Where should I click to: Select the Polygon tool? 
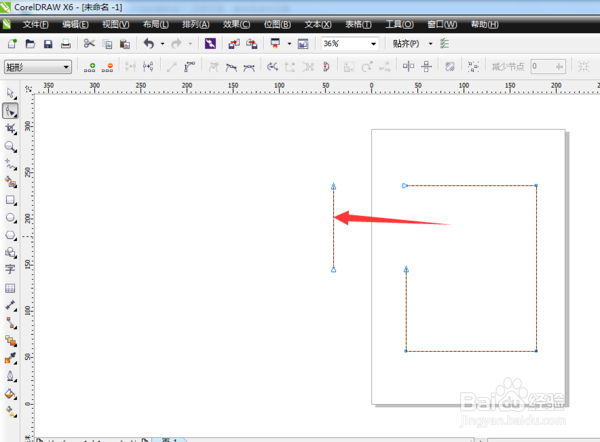11,235
